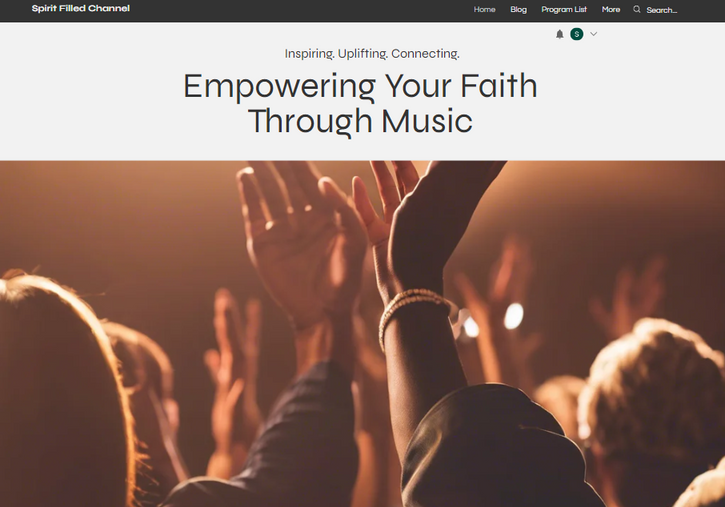Focus the Search text field
This screenshot has width=725, height=507.
click(662, 10)
